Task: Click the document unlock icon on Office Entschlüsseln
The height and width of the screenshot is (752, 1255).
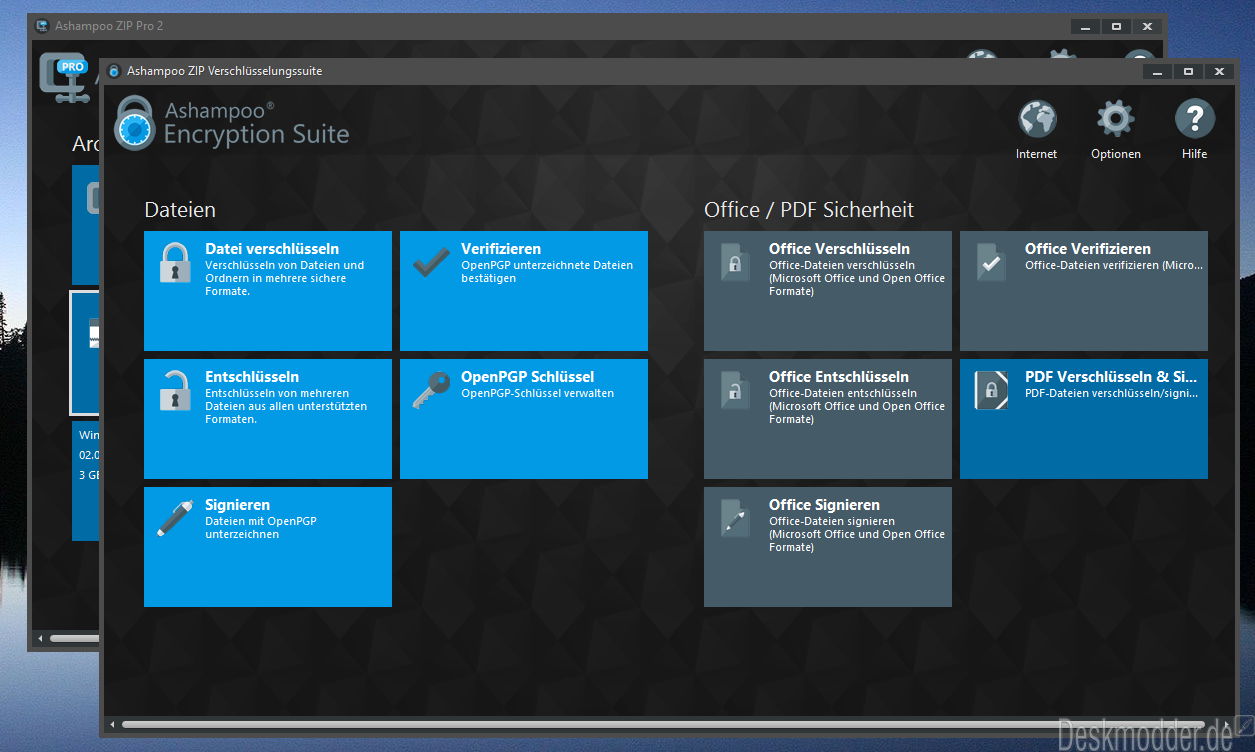Action: point(735,390)
